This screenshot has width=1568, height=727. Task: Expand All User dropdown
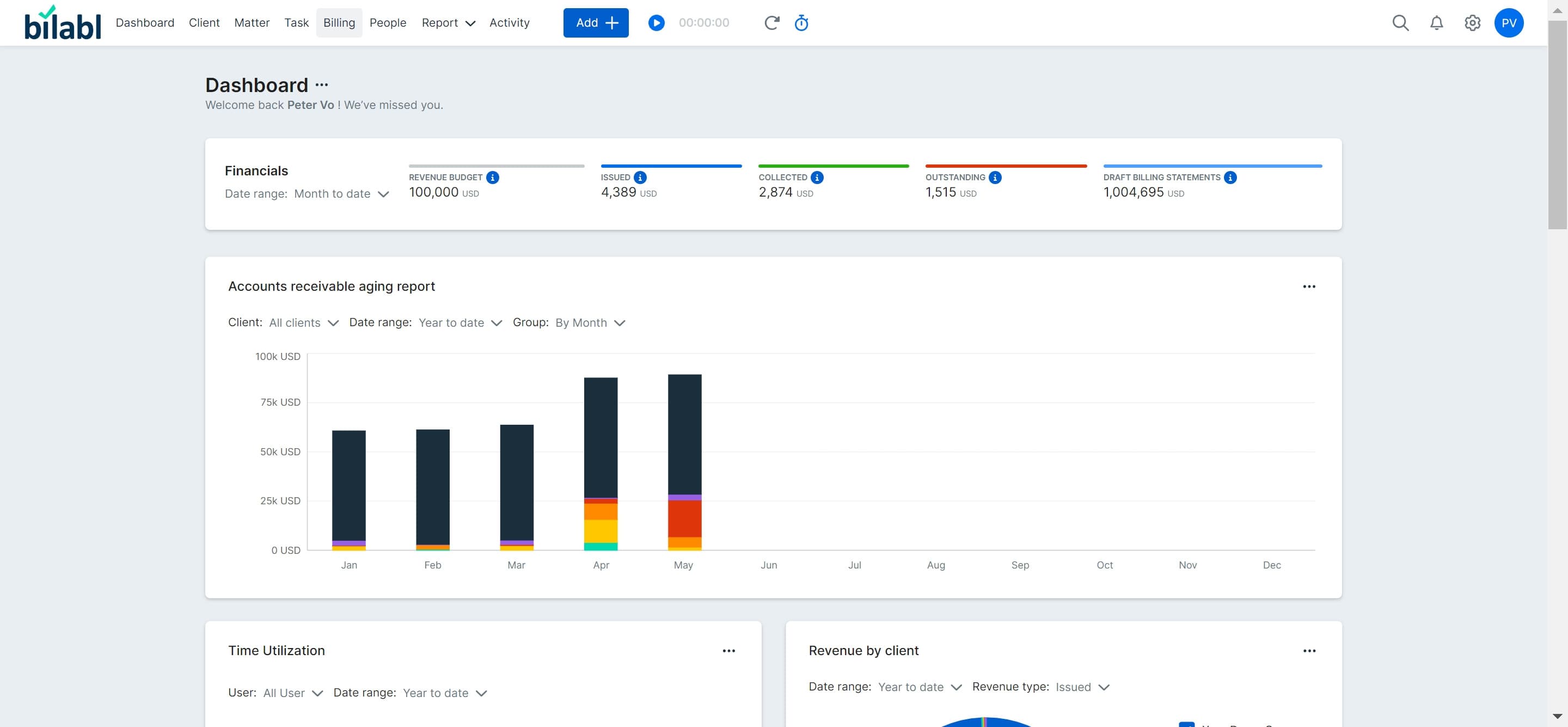[293, 693]
